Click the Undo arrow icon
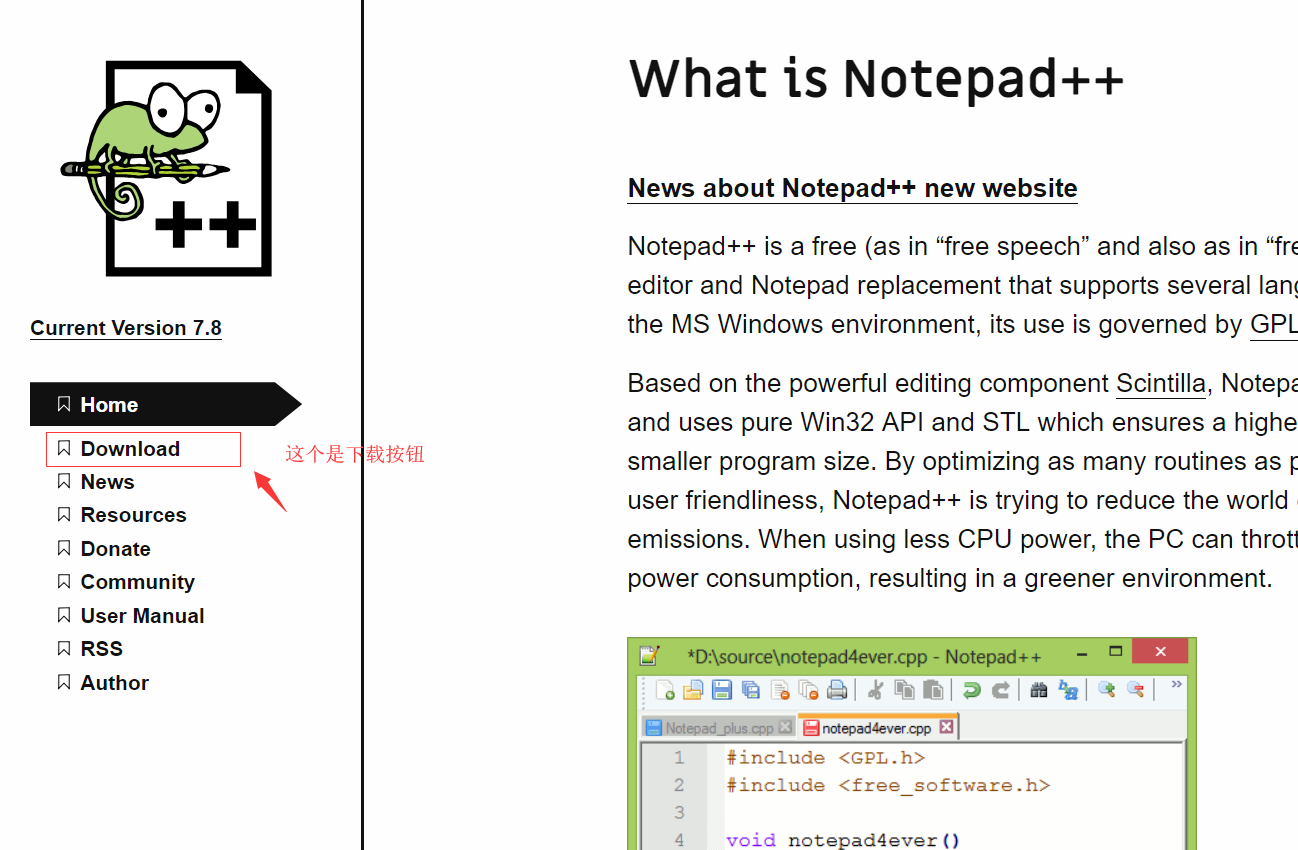The width and height of the screenshot is (1298, 850). (x=973, y=689)
